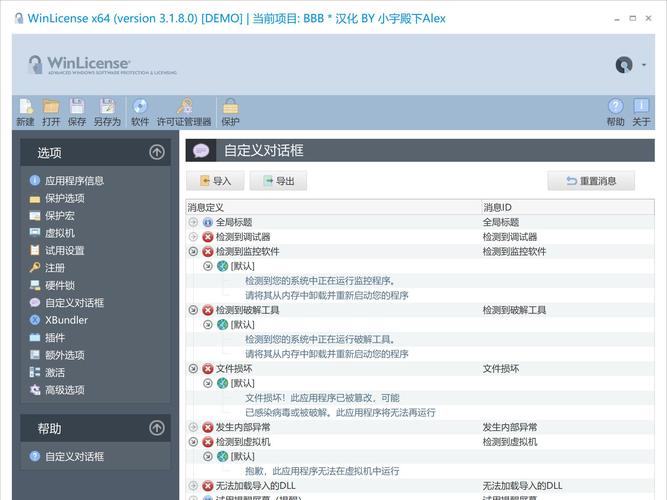Open a project with 打开 icon
Viewport: 667px width, 500px height.
tap(51, 108)
